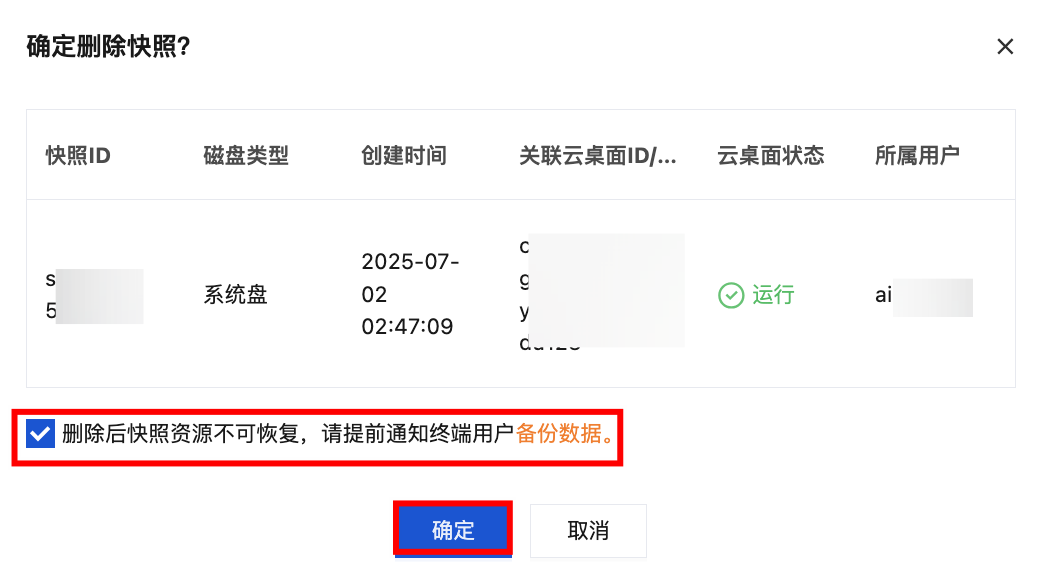Click the blurred snapshot ID cell
1039x581 pixels.
point(94,295)
